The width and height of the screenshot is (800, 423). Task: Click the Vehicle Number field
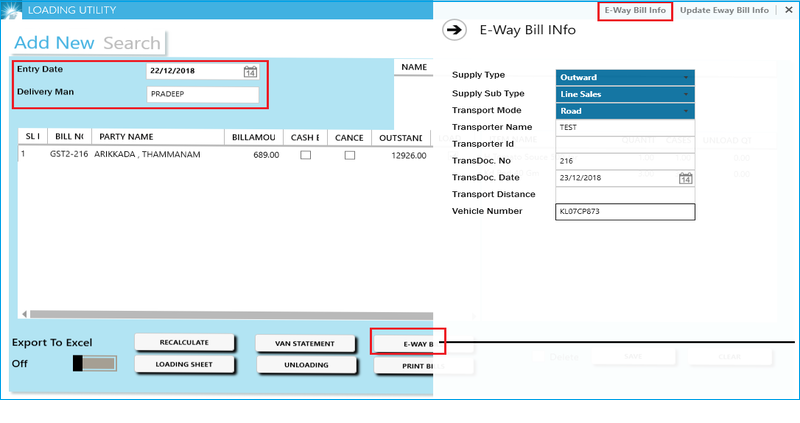(x=625, y=212)
